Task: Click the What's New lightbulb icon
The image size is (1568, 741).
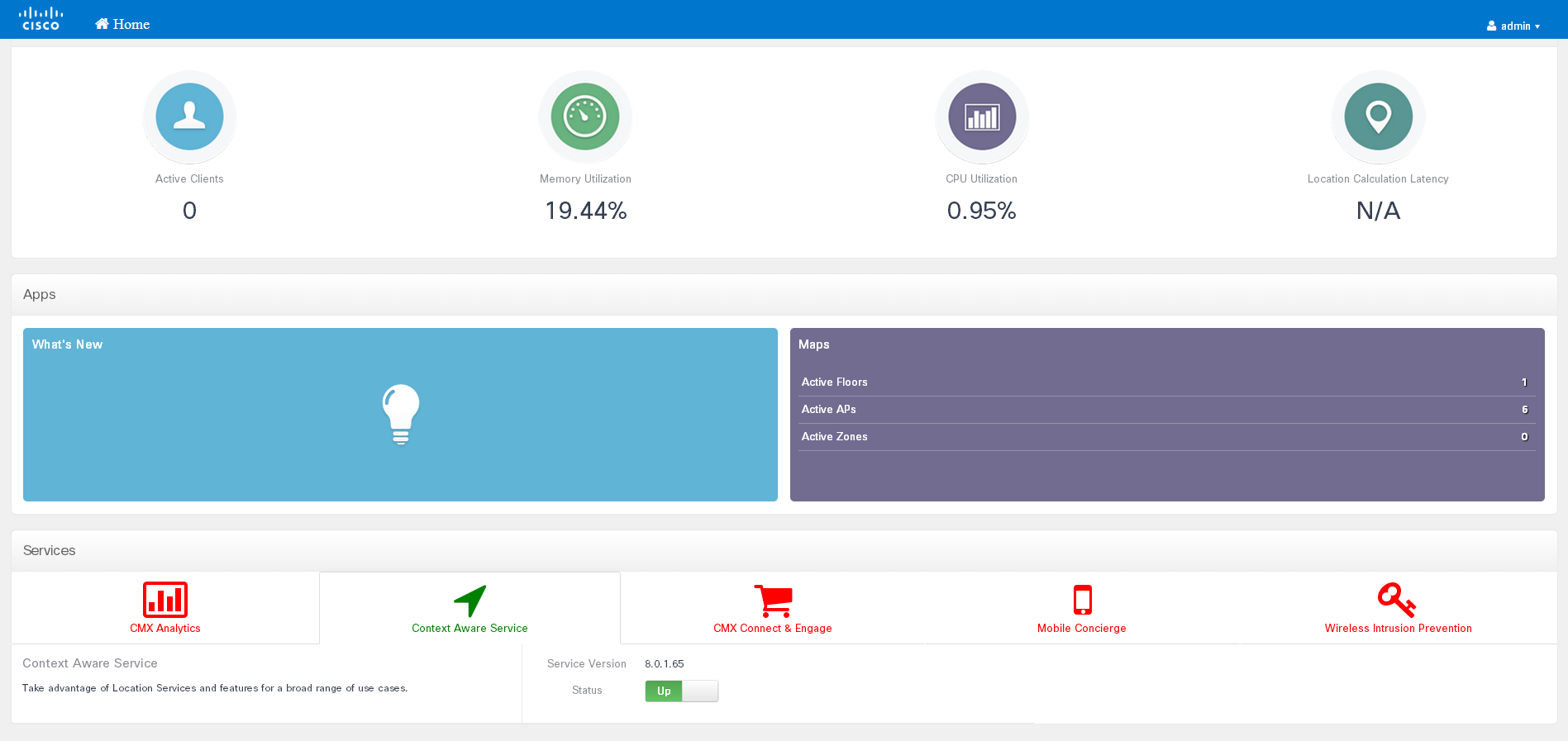Action: point(401,414)
